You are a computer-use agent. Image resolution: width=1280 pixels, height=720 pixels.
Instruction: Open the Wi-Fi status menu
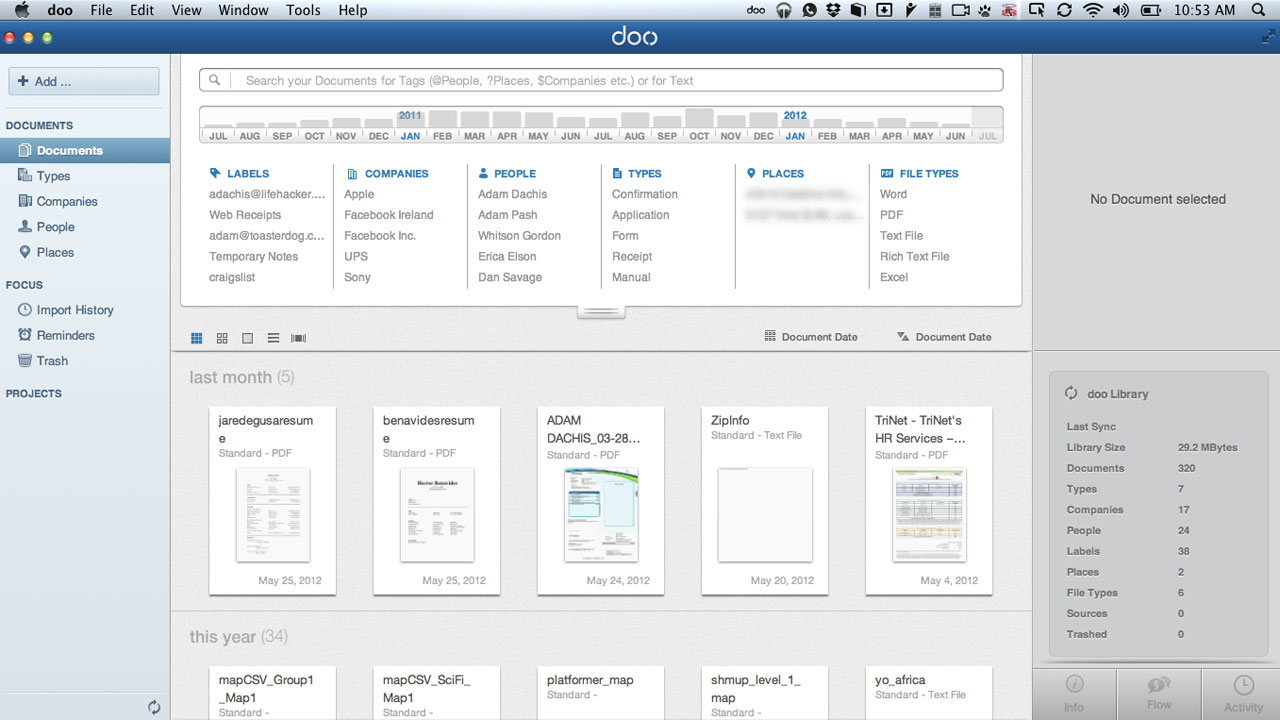[x=1093, y=10]
